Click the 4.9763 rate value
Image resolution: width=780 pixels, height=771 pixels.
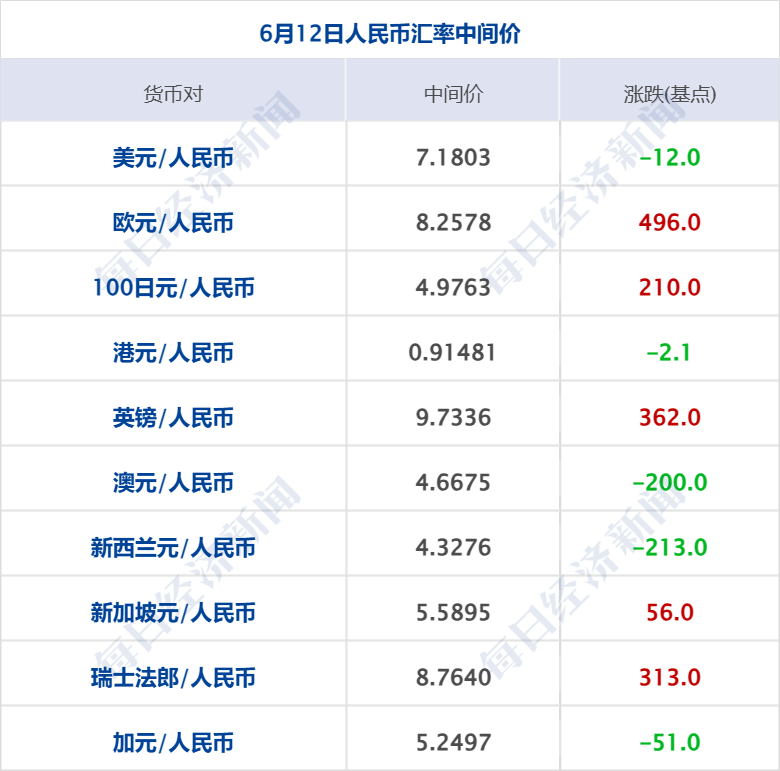453,288
